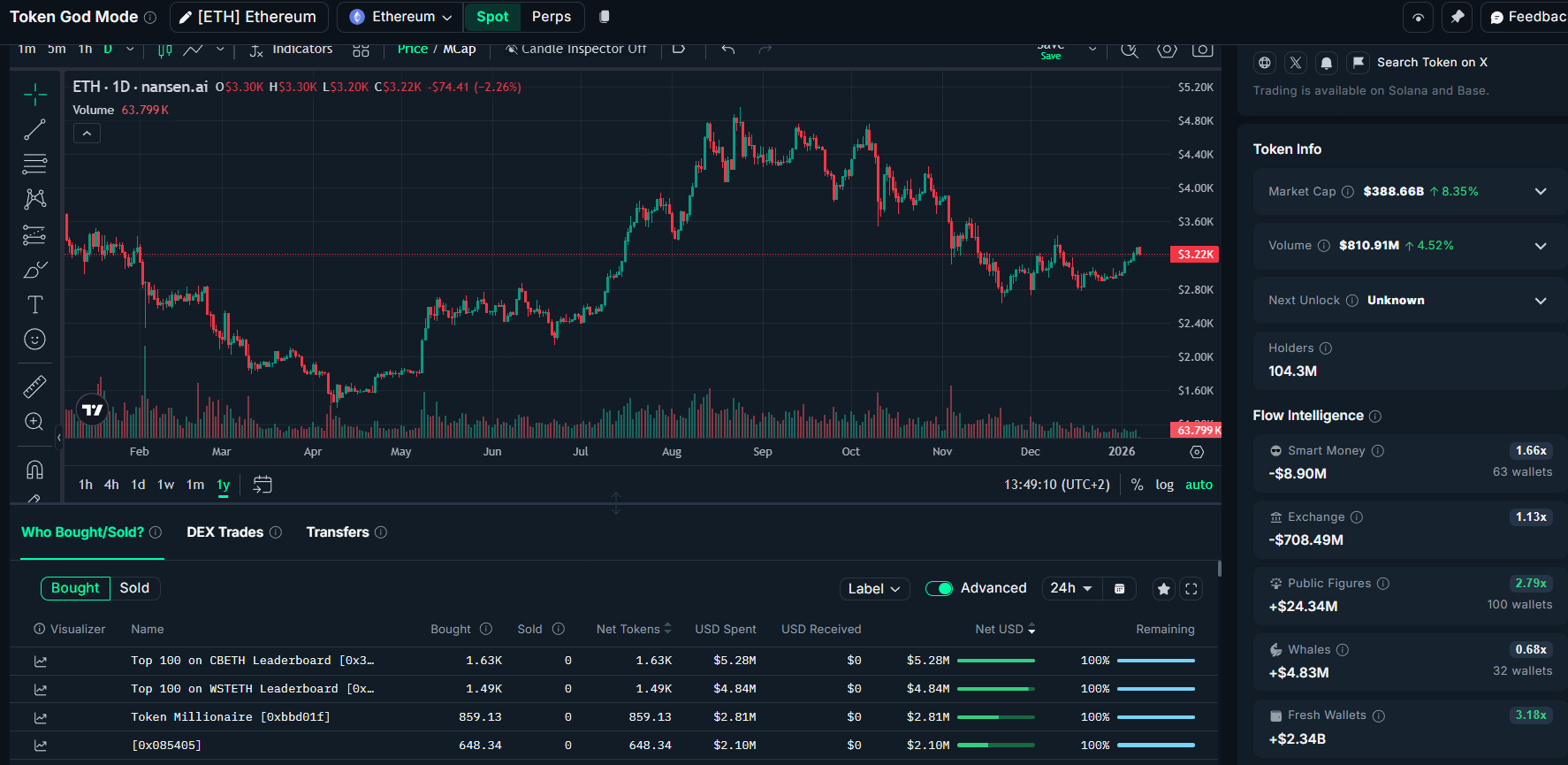Screen dimensions: 1568x765
Task: Select the text annotation tool
Action: [x=34, y=305]
